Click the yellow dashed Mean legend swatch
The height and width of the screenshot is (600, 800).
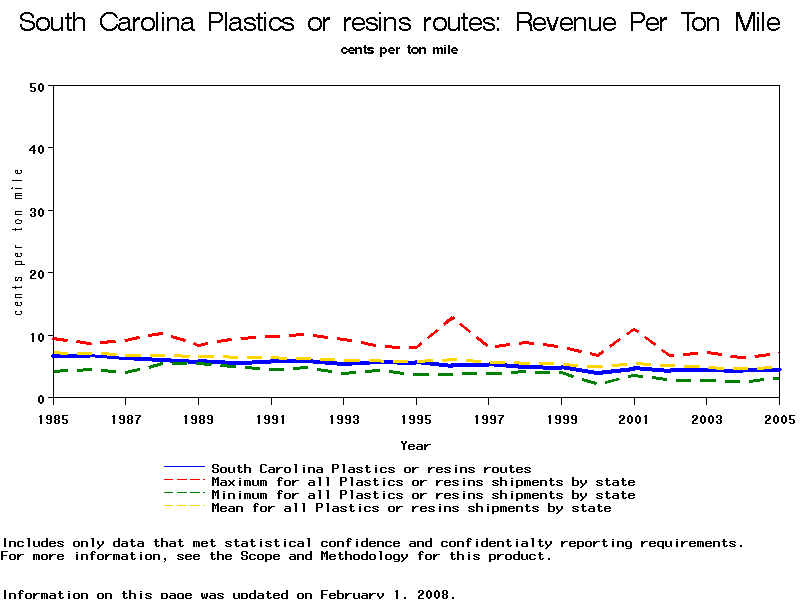184,508
